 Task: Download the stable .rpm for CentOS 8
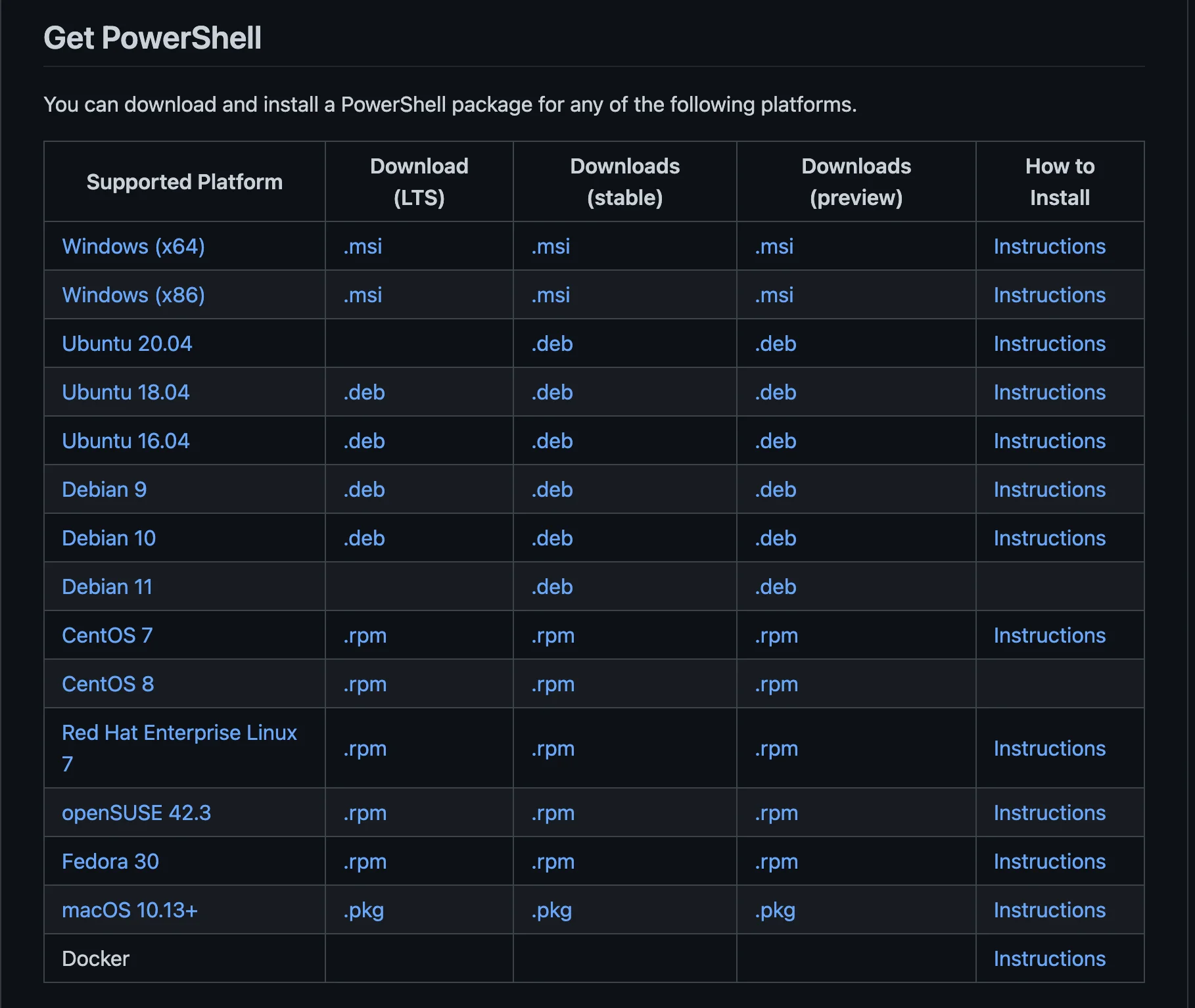click(552, 685)
